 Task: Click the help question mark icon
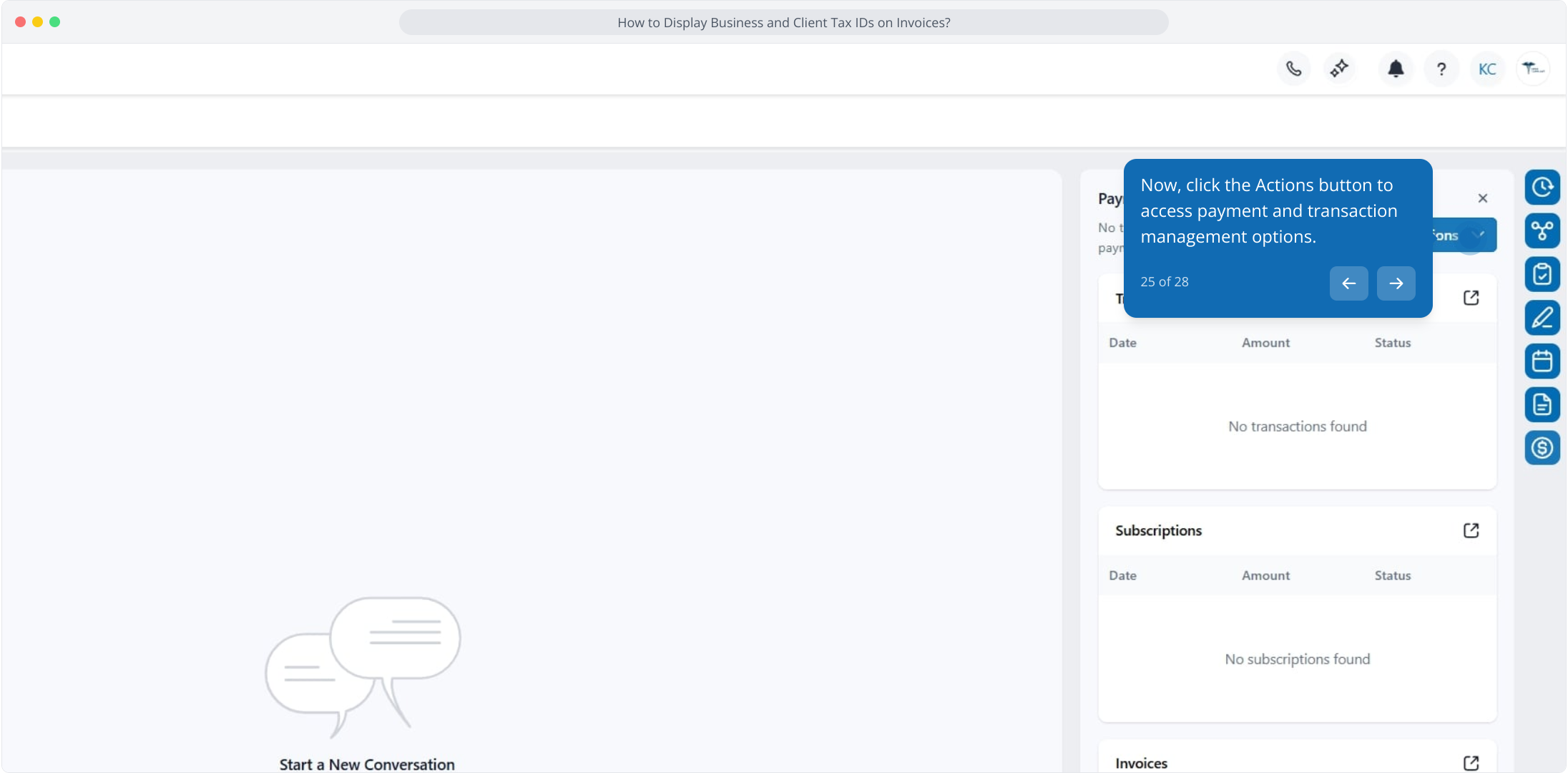(1441, 69)
